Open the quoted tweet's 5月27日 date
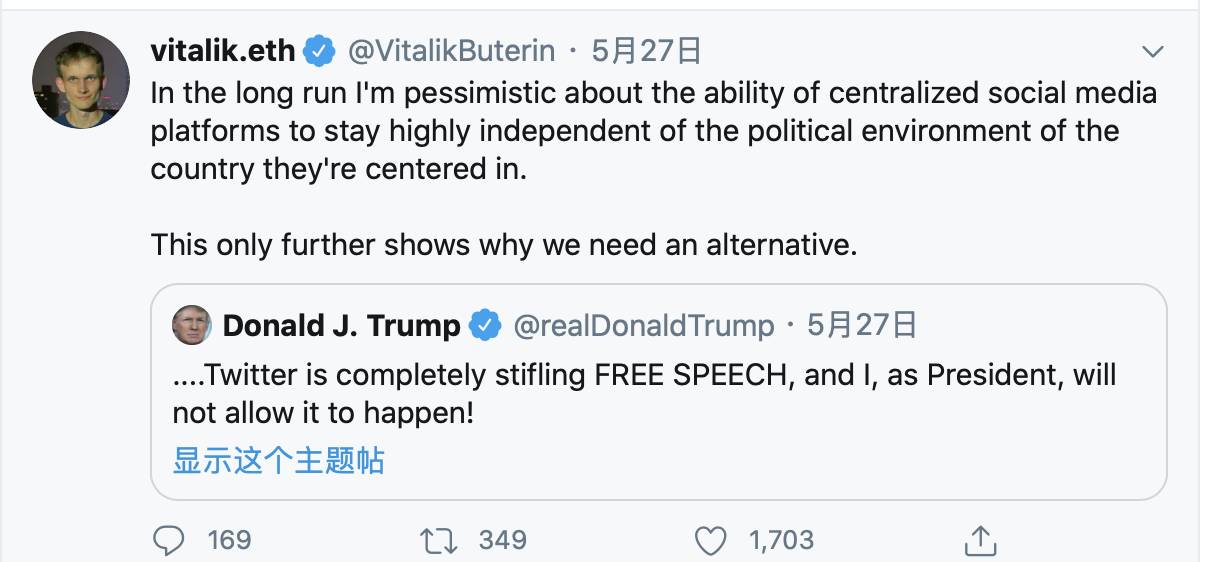This screenshot has height=562, width=1222. coord(862,325)
